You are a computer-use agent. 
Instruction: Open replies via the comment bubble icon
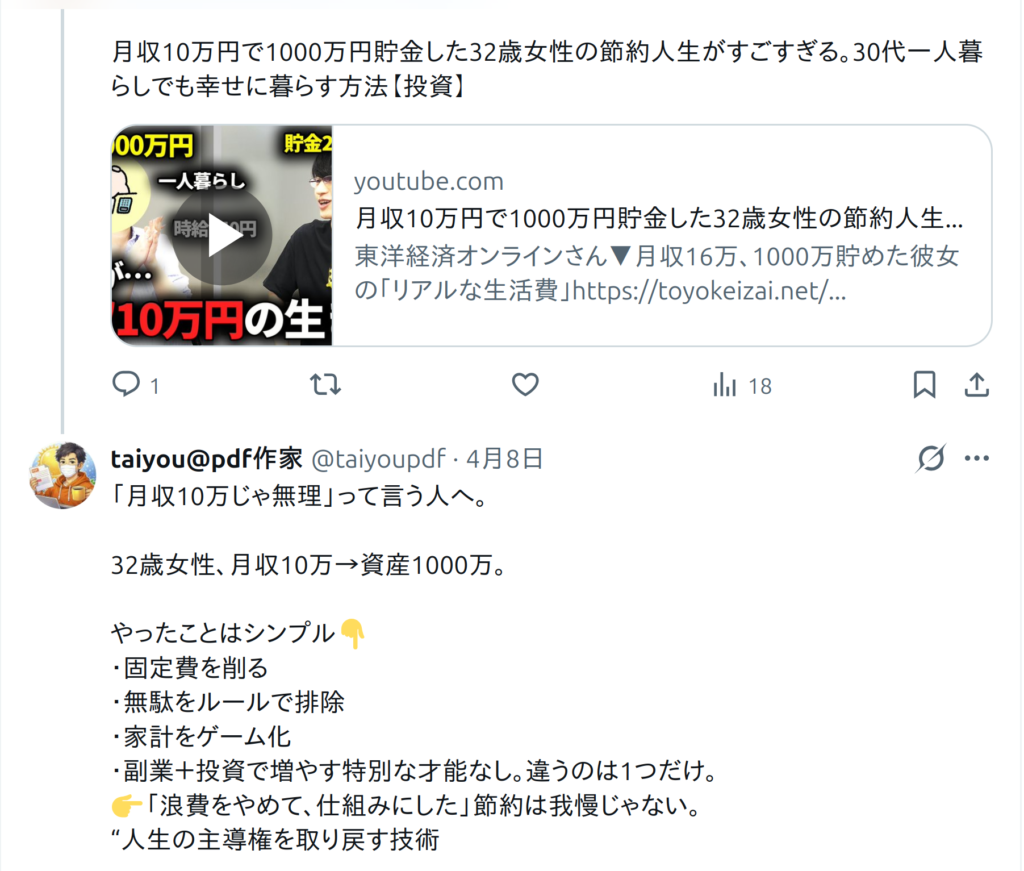[126, 384]
